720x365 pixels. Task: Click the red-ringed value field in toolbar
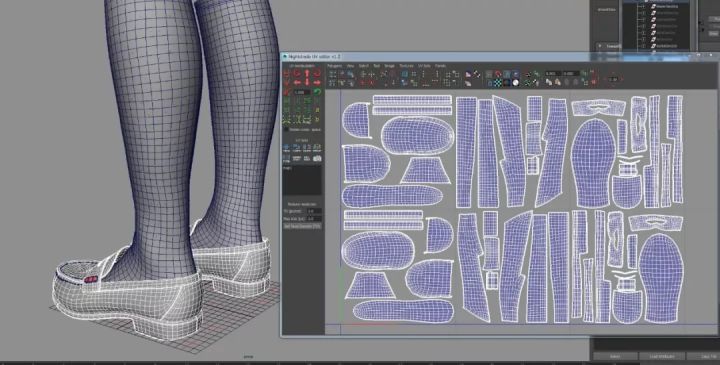(613, 79)
